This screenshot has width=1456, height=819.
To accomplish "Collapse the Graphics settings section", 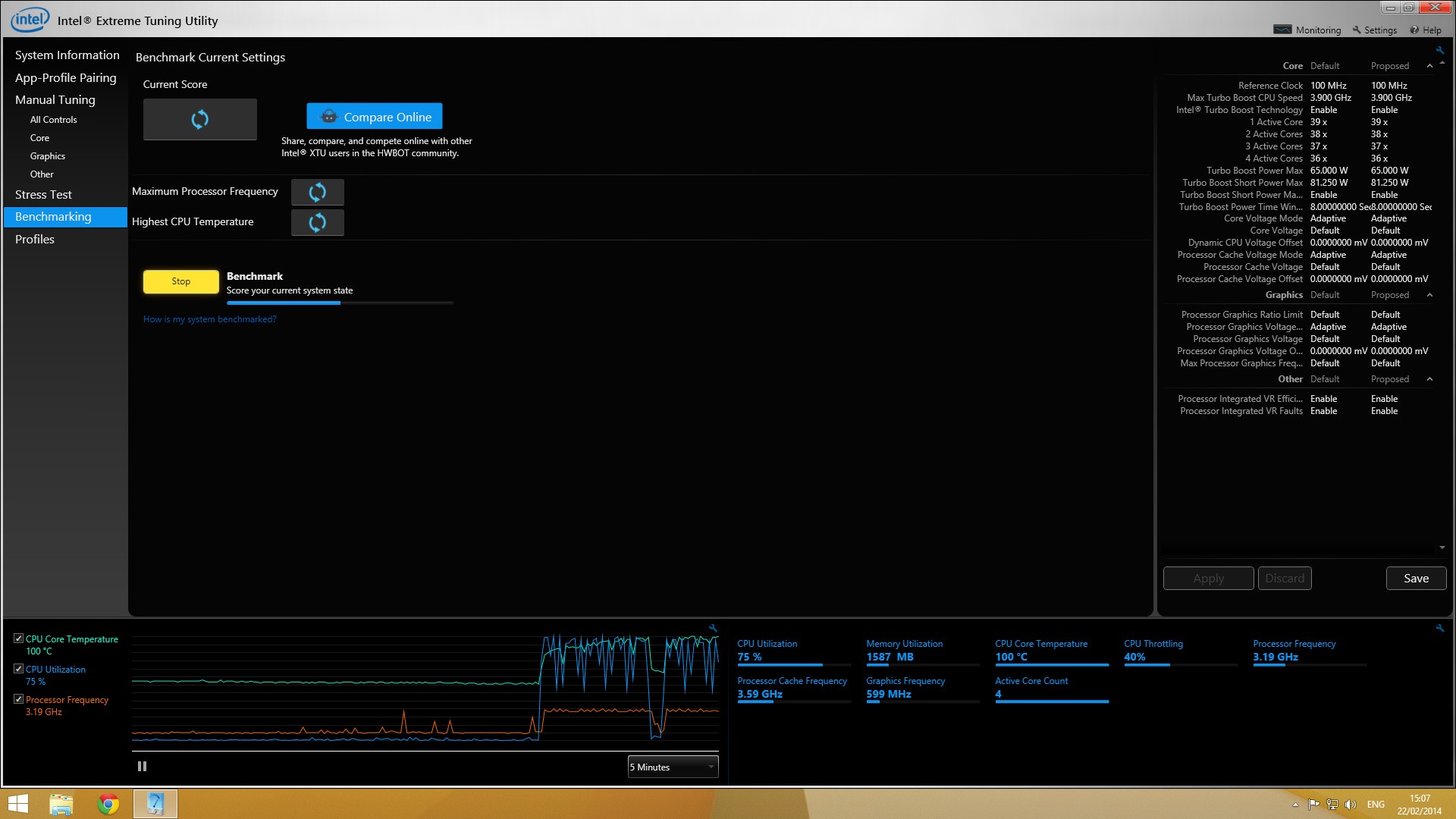I will (x=1429, y=295).
